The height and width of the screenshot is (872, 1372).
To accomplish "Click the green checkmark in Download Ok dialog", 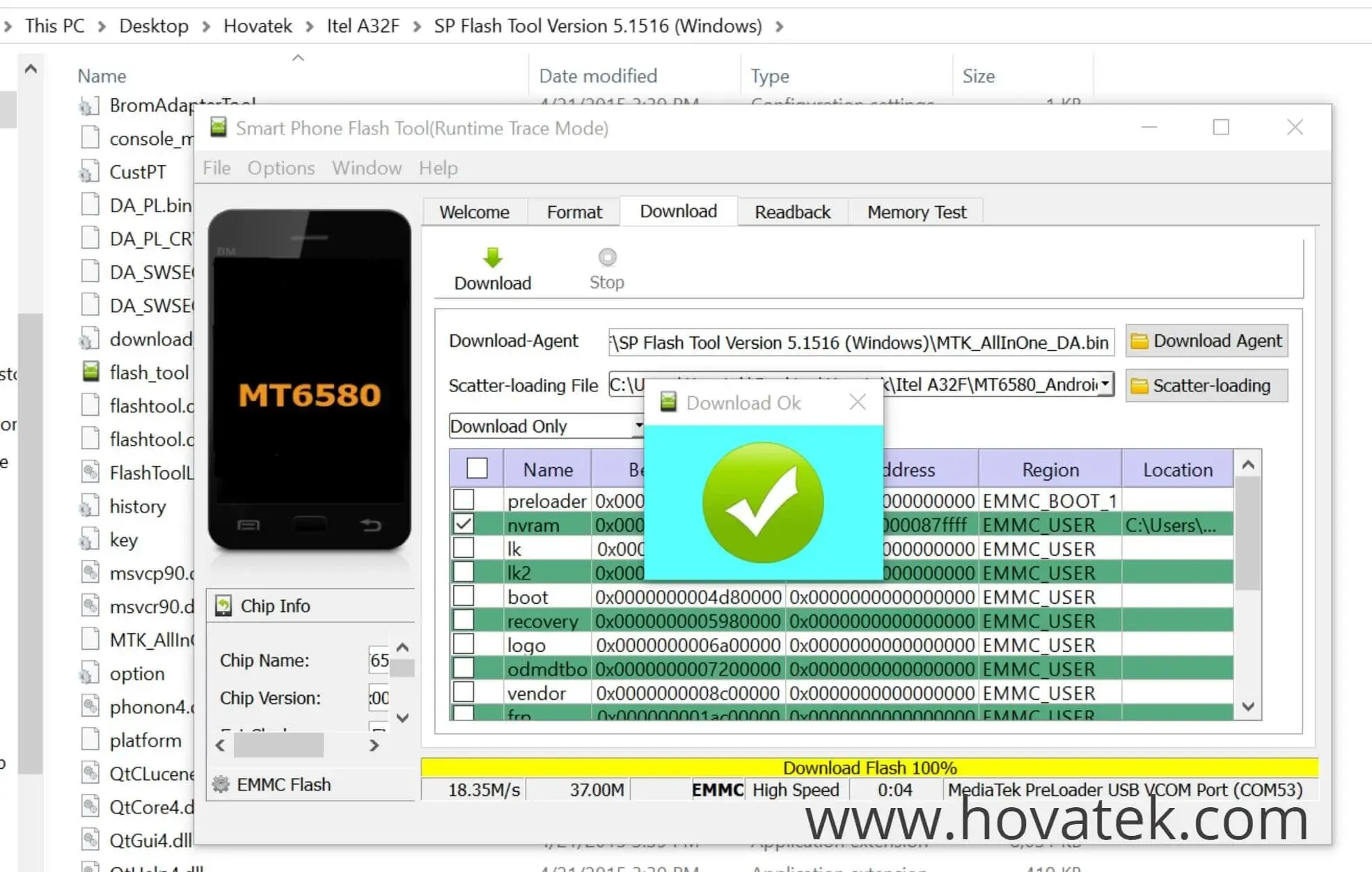I will 762,501.
